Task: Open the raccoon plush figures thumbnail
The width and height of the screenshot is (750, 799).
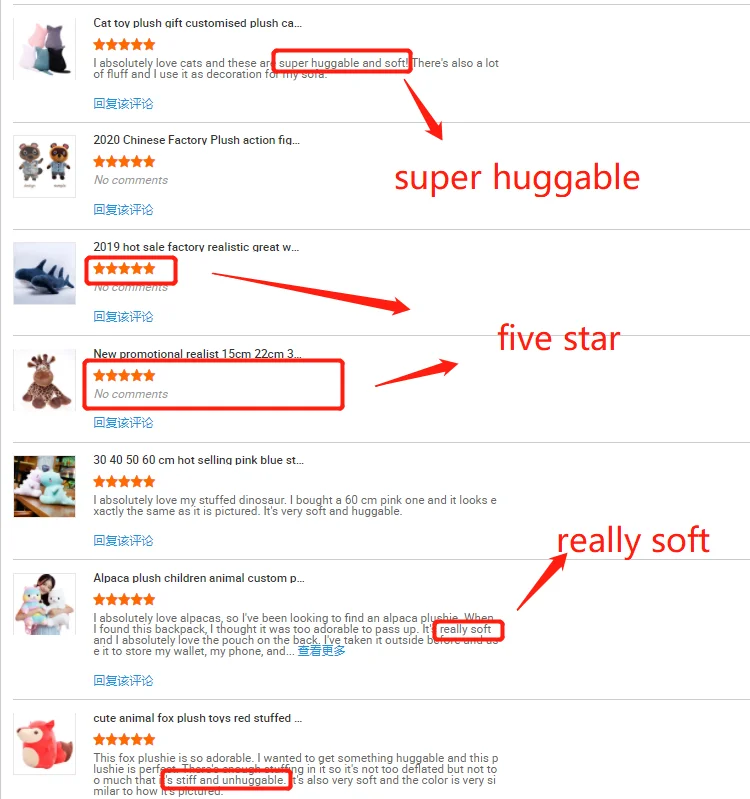Action: (x=44, y=166)
